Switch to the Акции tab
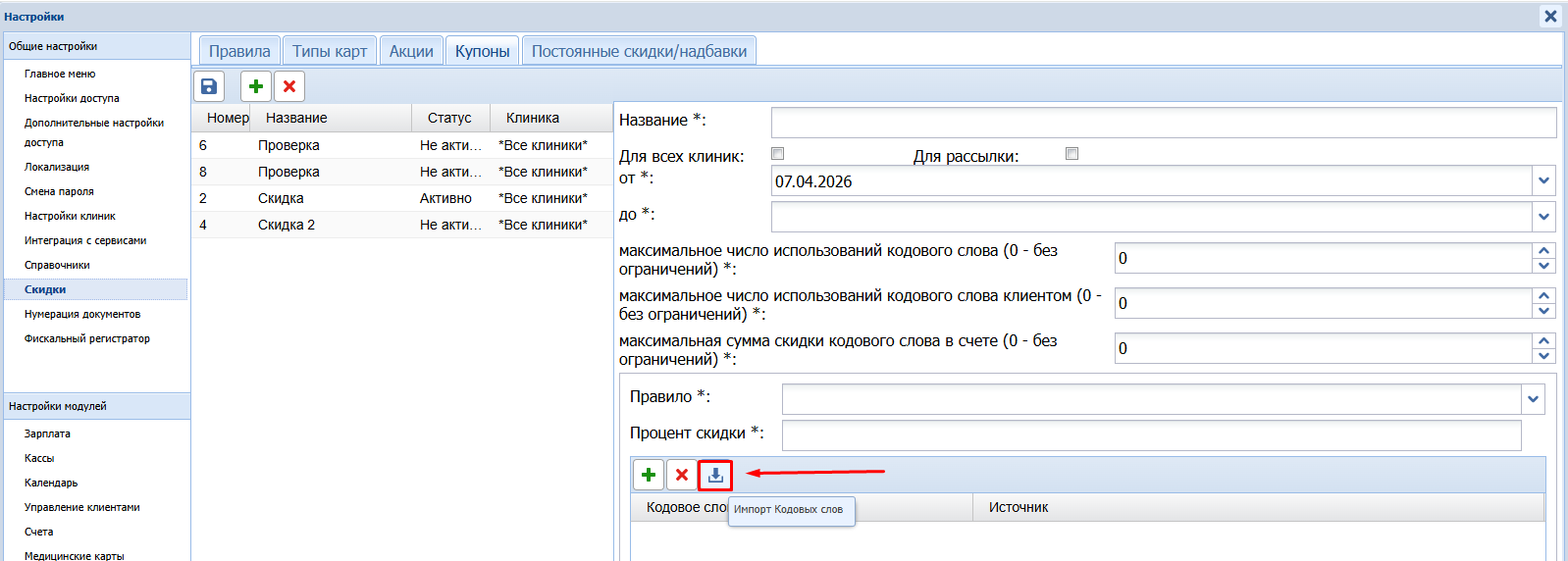Screen dimensions: 1568x561 411,51
